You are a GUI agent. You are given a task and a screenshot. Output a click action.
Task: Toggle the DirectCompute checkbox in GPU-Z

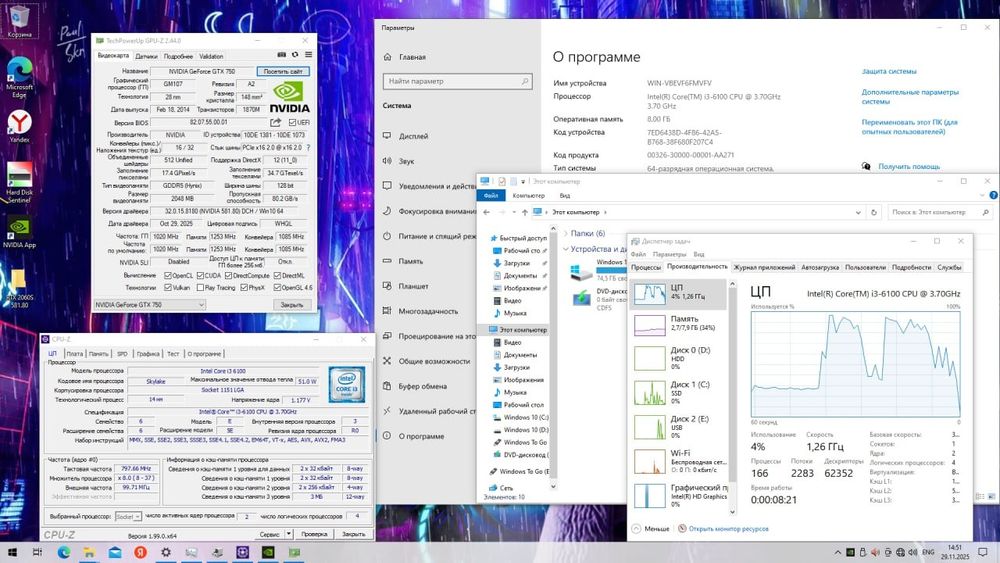pos(228,275)
